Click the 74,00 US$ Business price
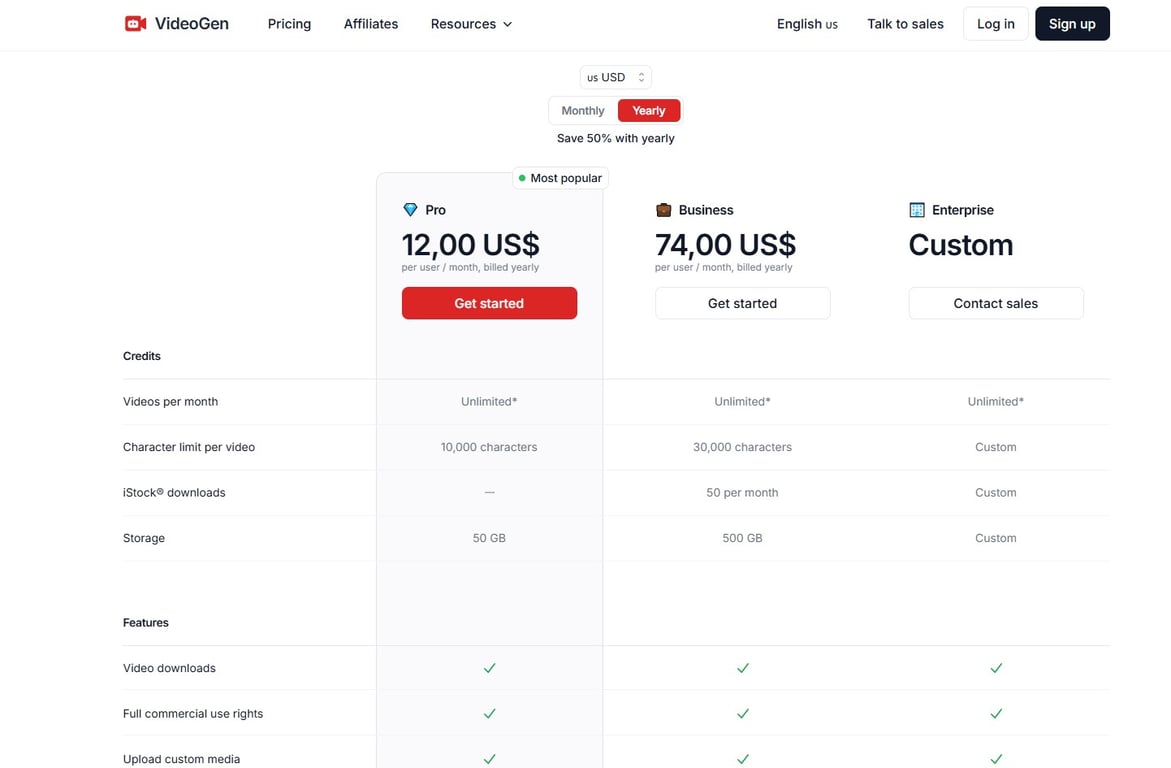 point(725,244)
